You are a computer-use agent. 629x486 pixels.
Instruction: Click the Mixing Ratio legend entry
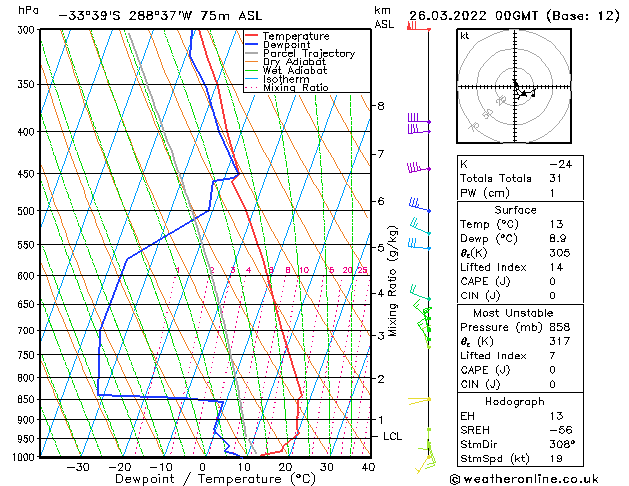click(x=287, y=87)
